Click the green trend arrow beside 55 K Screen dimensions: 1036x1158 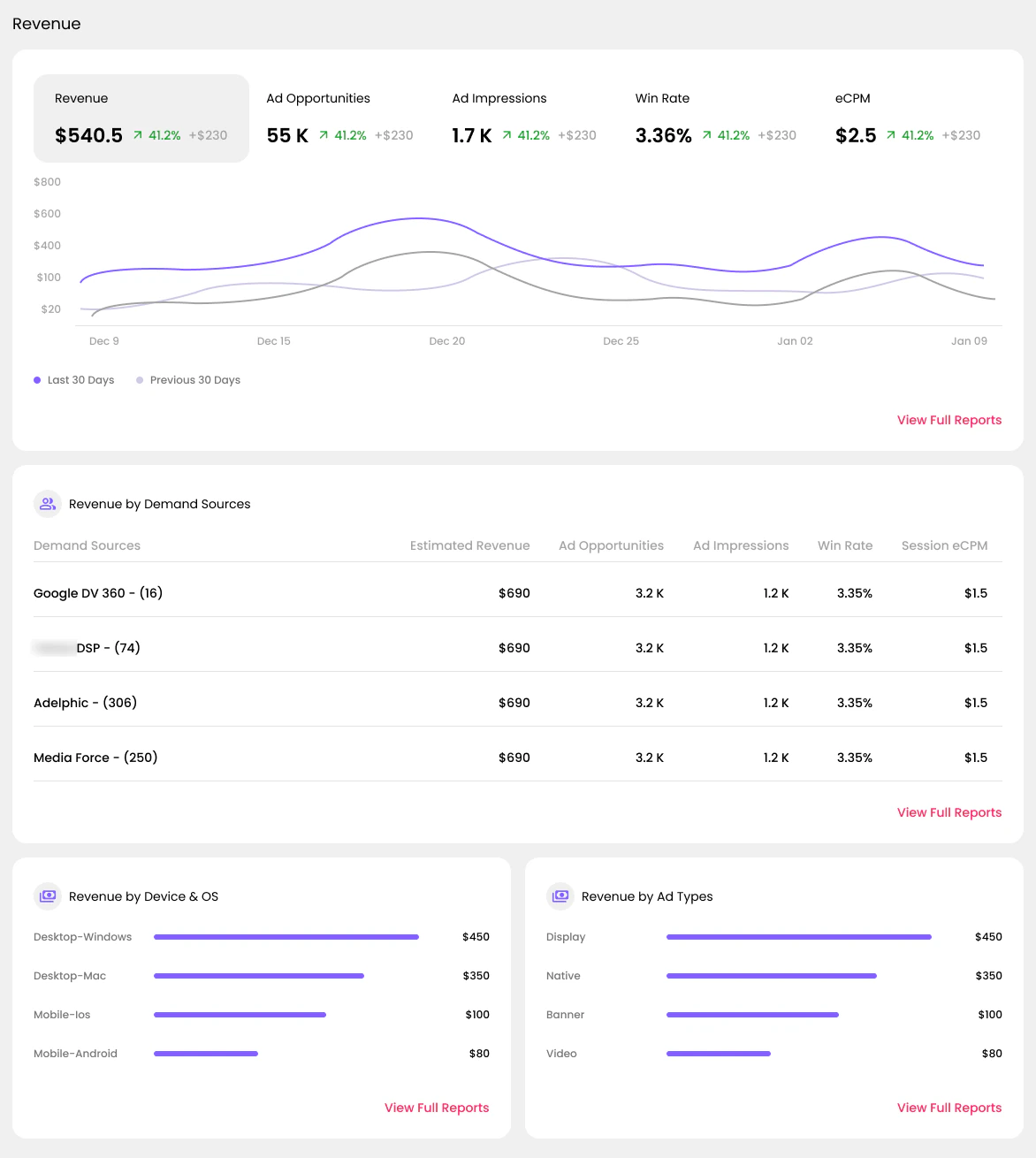[324, 135]
